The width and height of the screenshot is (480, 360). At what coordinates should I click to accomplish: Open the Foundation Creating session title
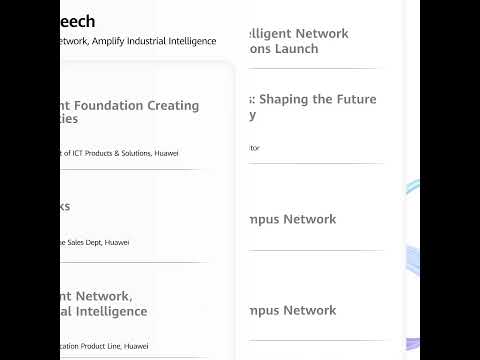click(130, 112)
